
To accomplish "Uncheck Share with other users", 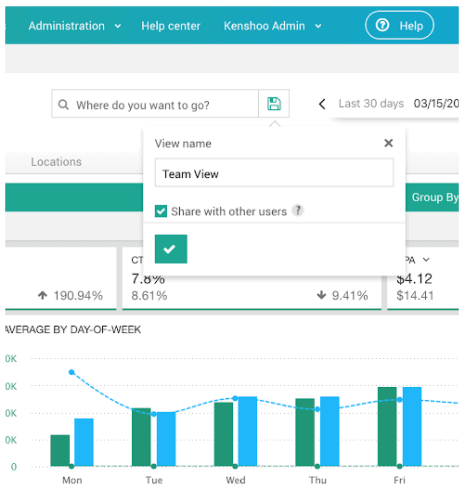I will point(161,211).
